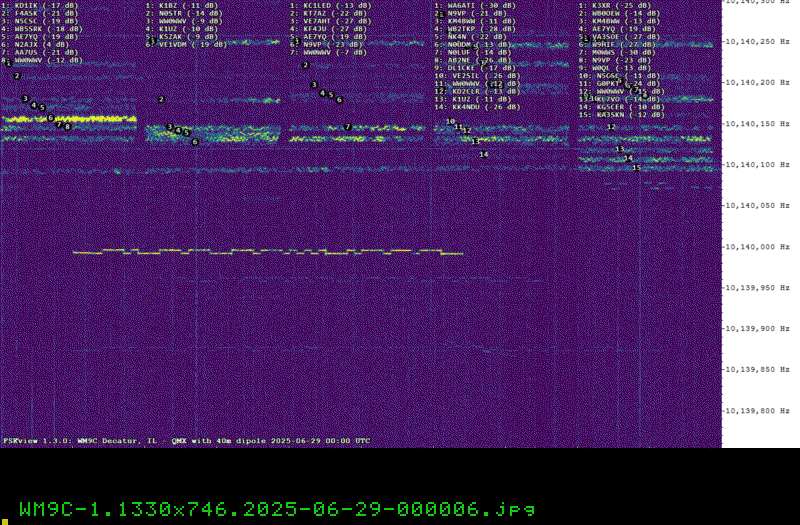Click the W0QL (-13 dB) entry
The width and height of the screenshot is (800, 525).
point(615,68)
